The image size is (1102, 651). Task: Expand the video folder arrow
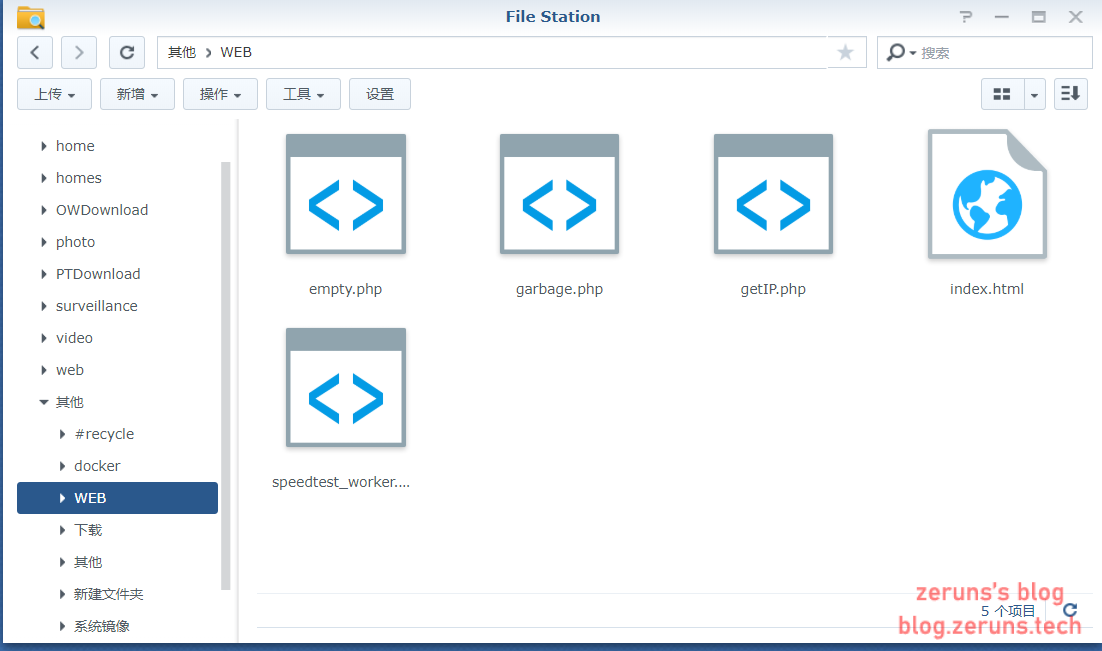pos(44,338)
